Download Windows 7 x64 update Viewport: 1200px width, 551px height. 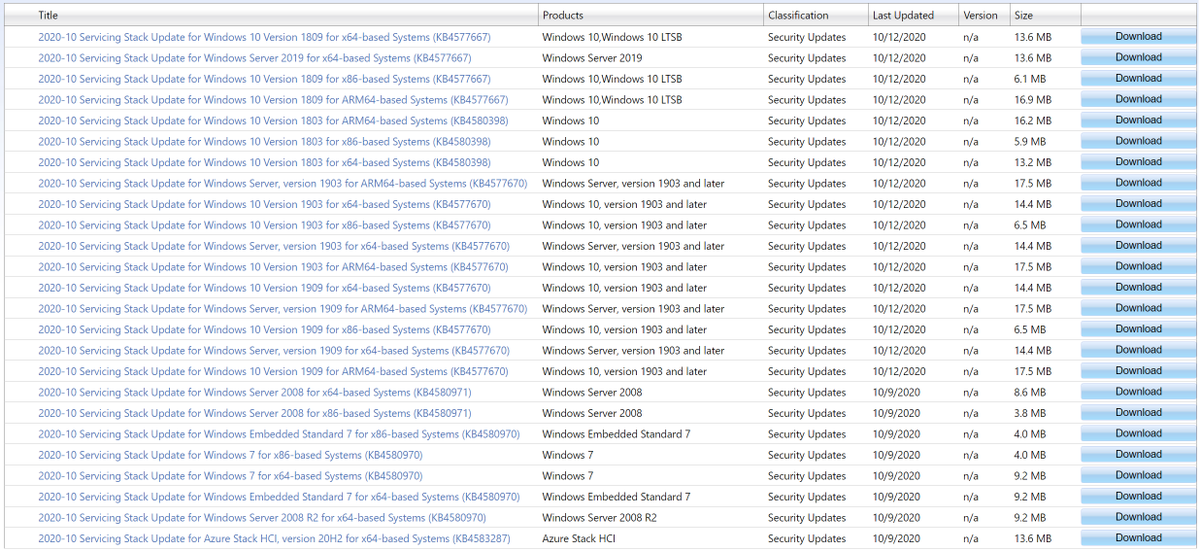[x=1139, y=477]
